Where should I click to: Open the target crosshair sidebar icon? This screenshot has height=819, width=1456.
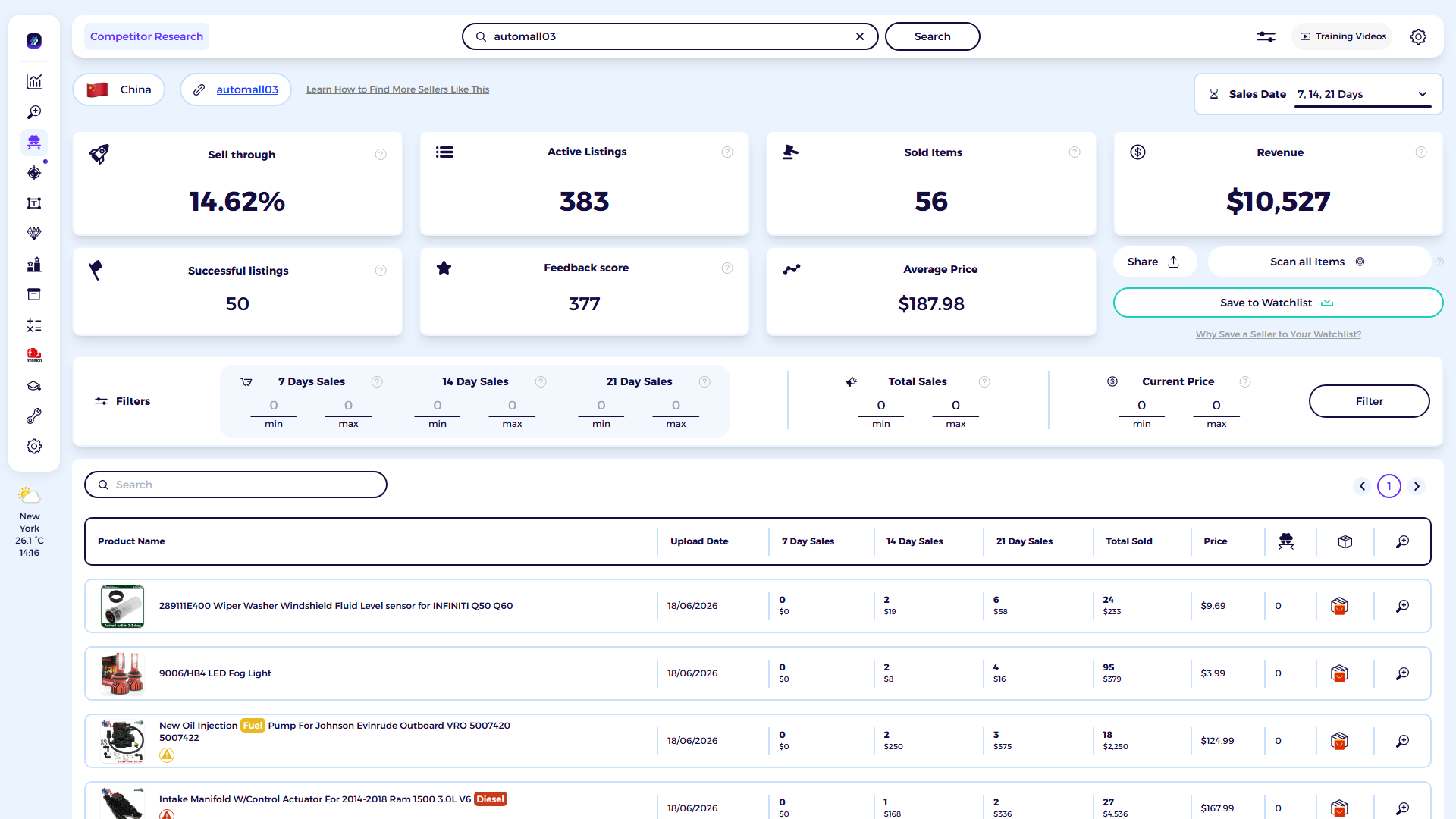[34, 173]
